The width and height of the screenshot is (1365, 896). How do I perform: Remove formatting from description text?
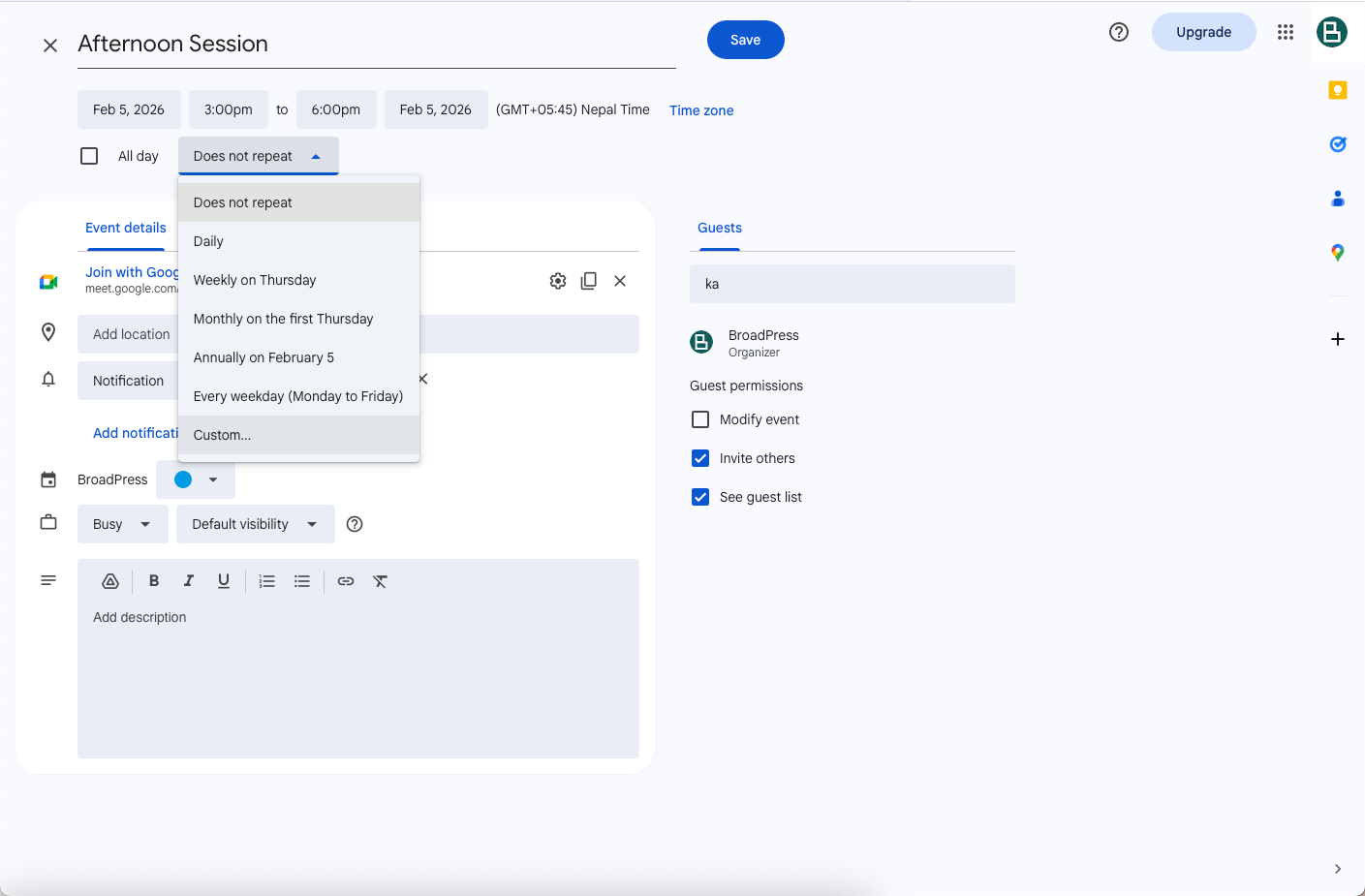380,581
